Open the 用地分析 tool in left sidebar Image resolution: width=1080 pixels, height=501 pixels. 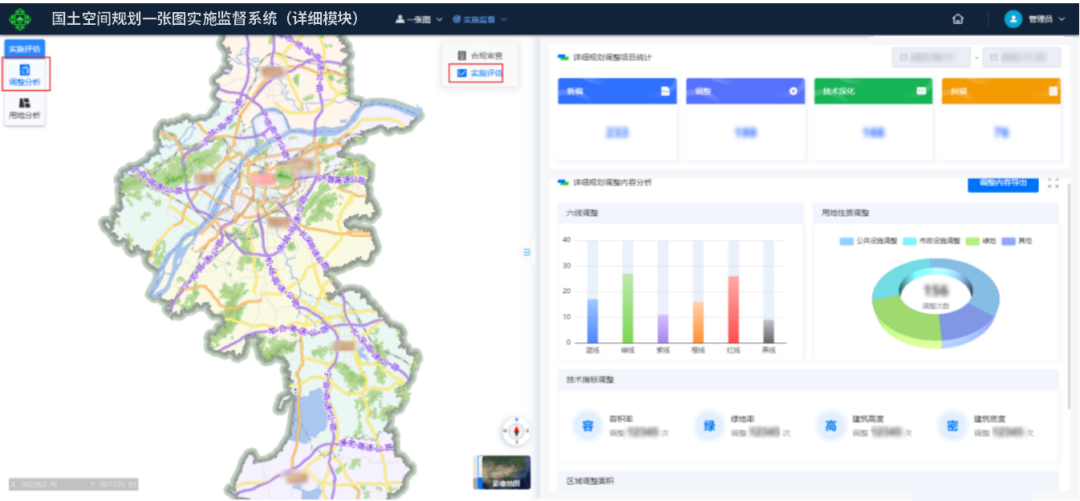click(x=24, y=109)
